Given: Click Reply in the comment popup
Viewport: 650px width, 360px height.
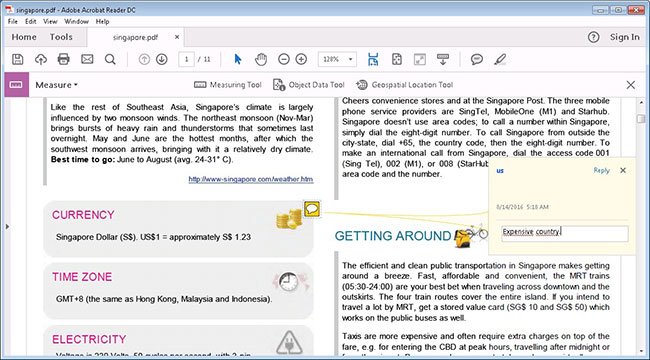Looking at the screenshot, I should coord(601,170).
